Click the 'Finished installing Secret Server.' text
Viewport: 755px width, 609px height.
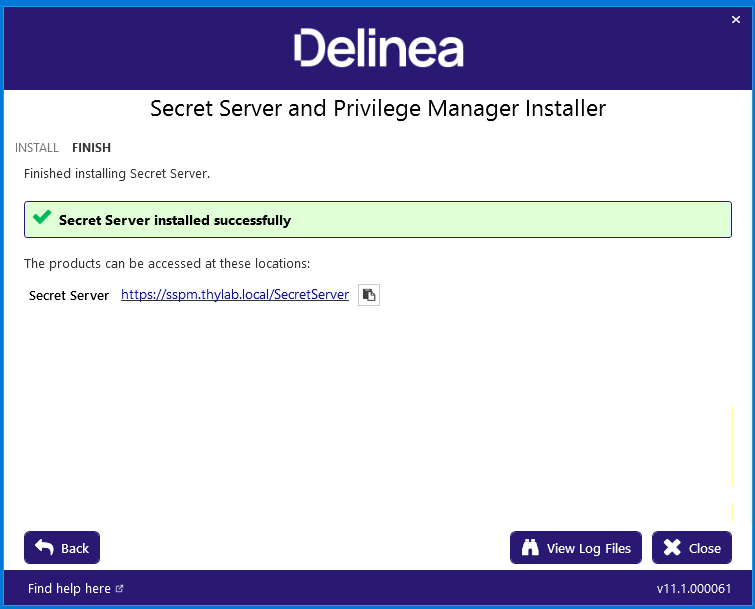117,173
